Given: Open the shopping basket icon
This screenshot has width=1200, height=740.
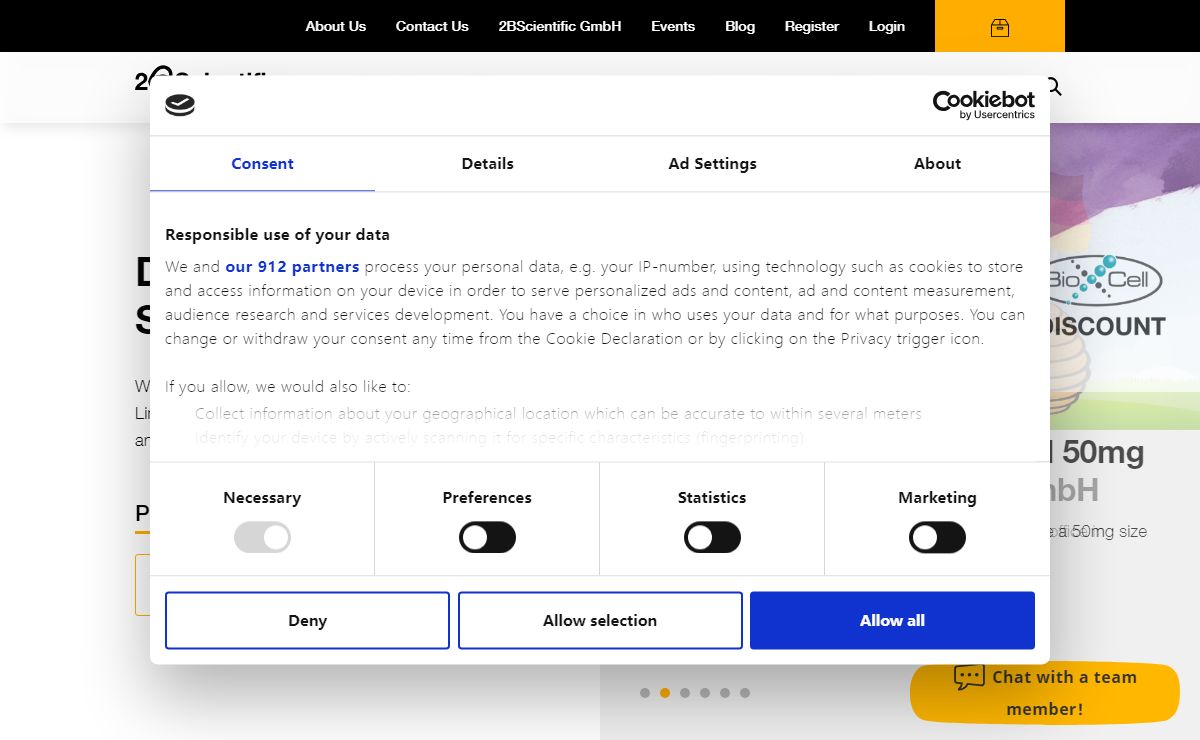Looking at the screenshot, I should pos(999,28).
